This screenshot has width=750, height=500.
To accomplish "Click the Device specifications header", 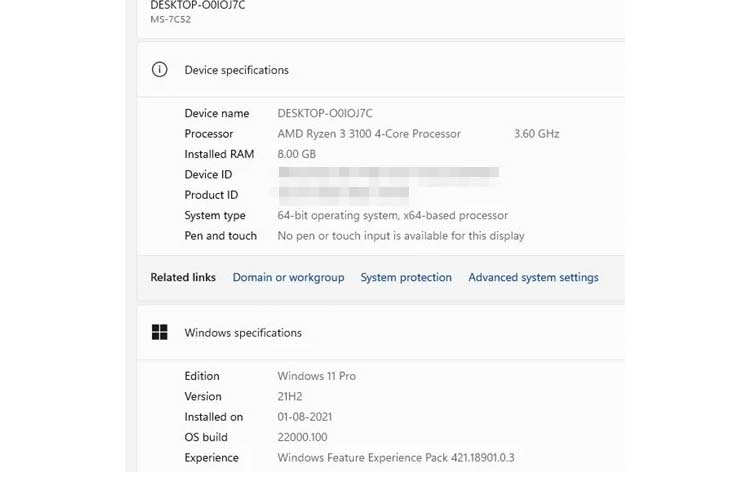I will pyautogui.click(x=237, y=70).
